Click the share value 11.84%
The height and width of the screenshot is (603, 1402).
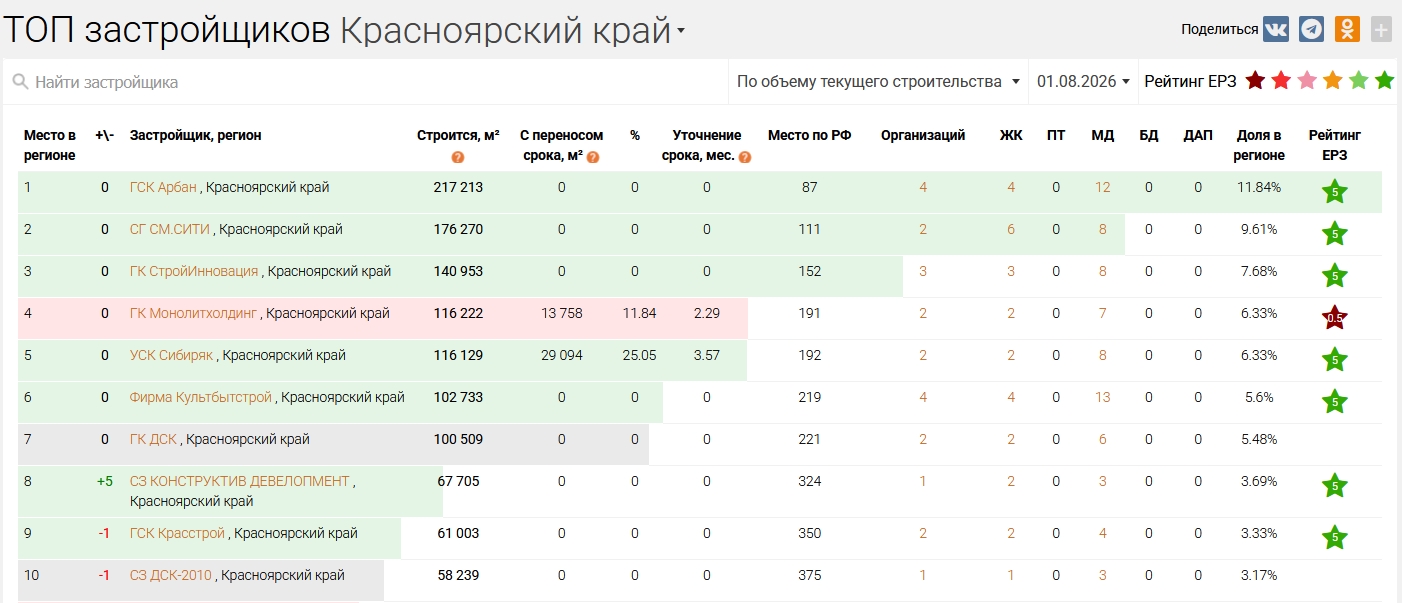pos(1259,187)
